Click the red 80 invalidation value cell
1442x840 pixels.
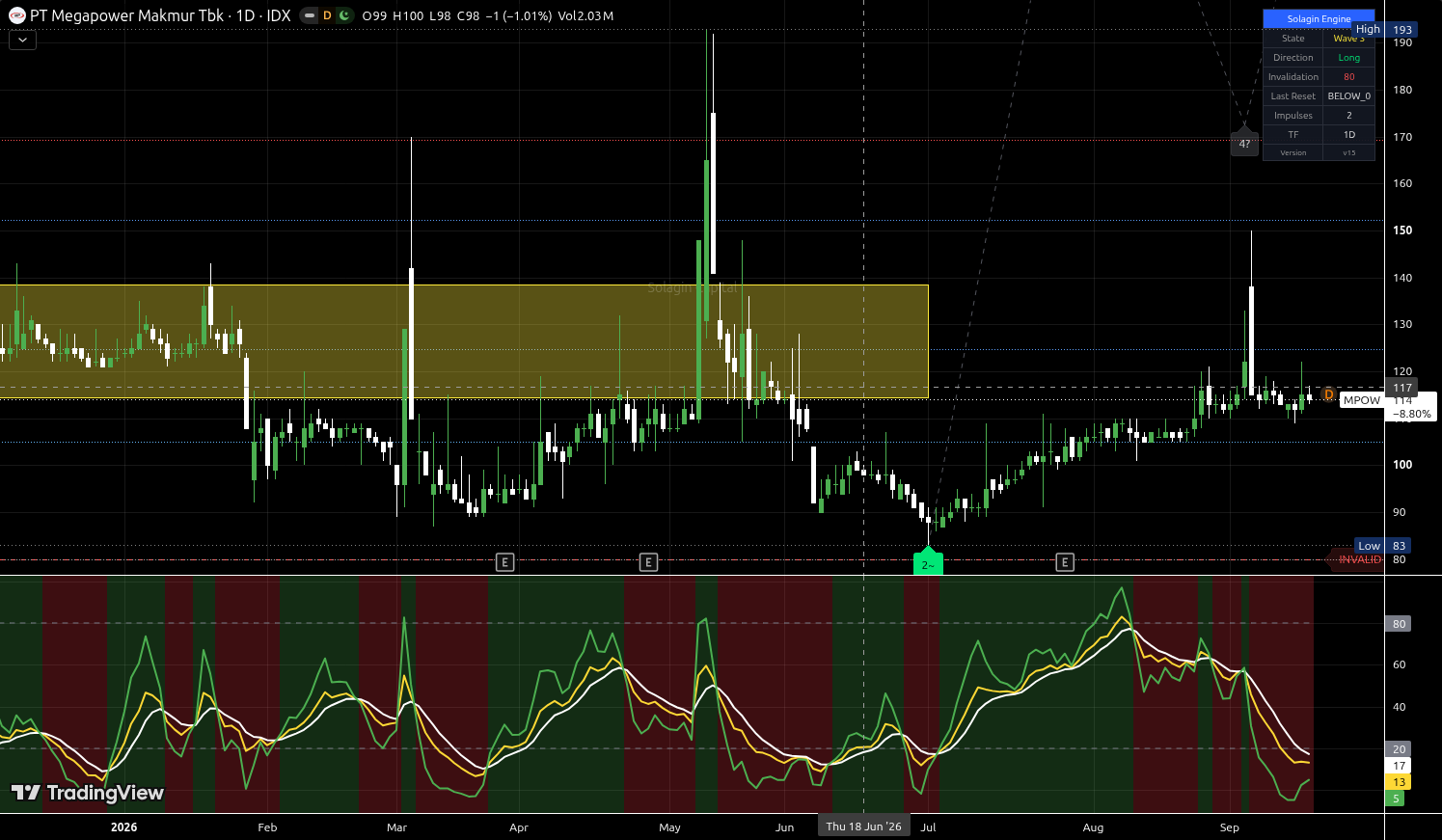1348,77
